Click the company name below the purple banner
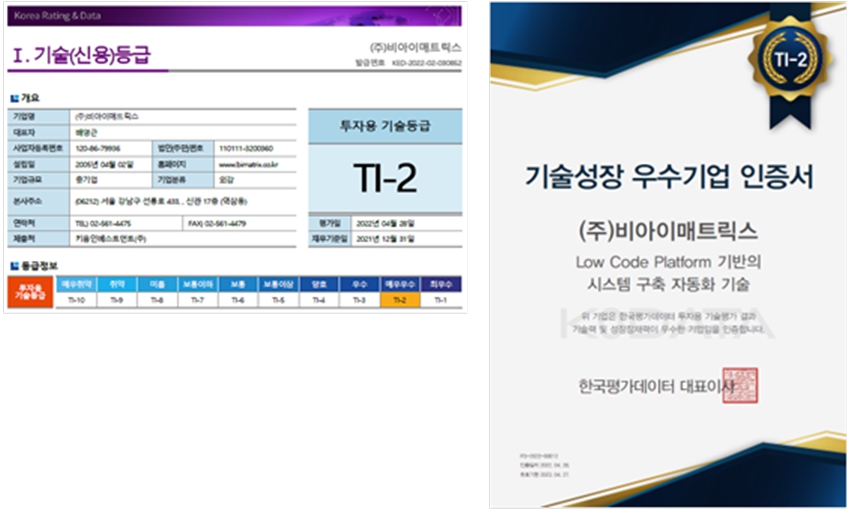 [x=415, y=47]
